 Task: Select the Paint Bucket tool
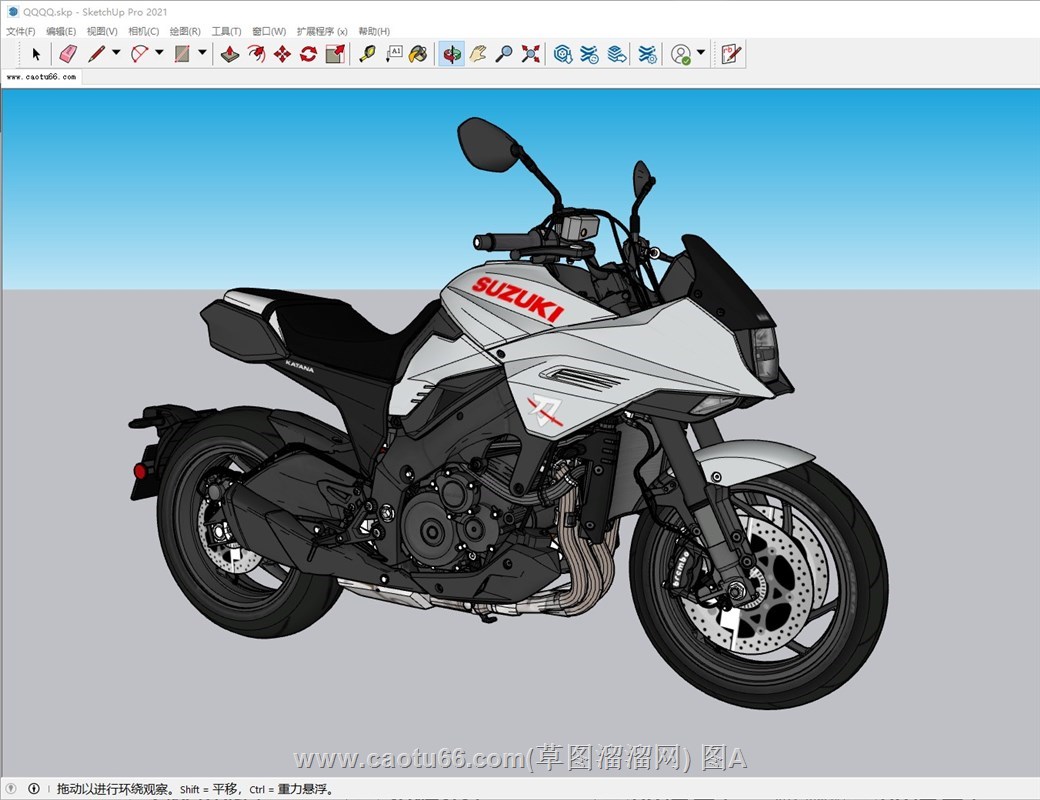click(419, 54)
